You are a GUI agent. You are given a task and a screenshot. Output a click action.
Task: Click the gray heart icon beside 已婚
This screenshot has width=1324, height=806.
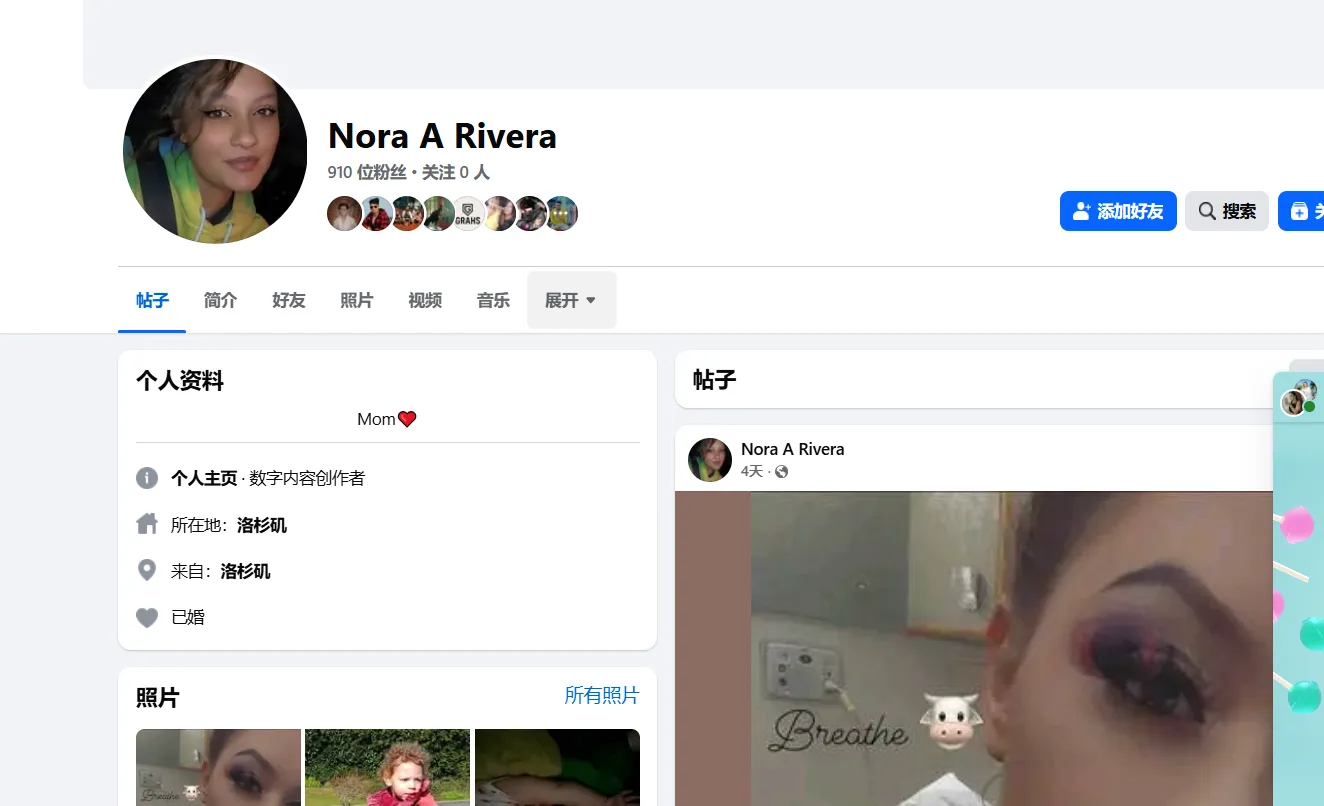pyautogui.click(x=147, y=617)
